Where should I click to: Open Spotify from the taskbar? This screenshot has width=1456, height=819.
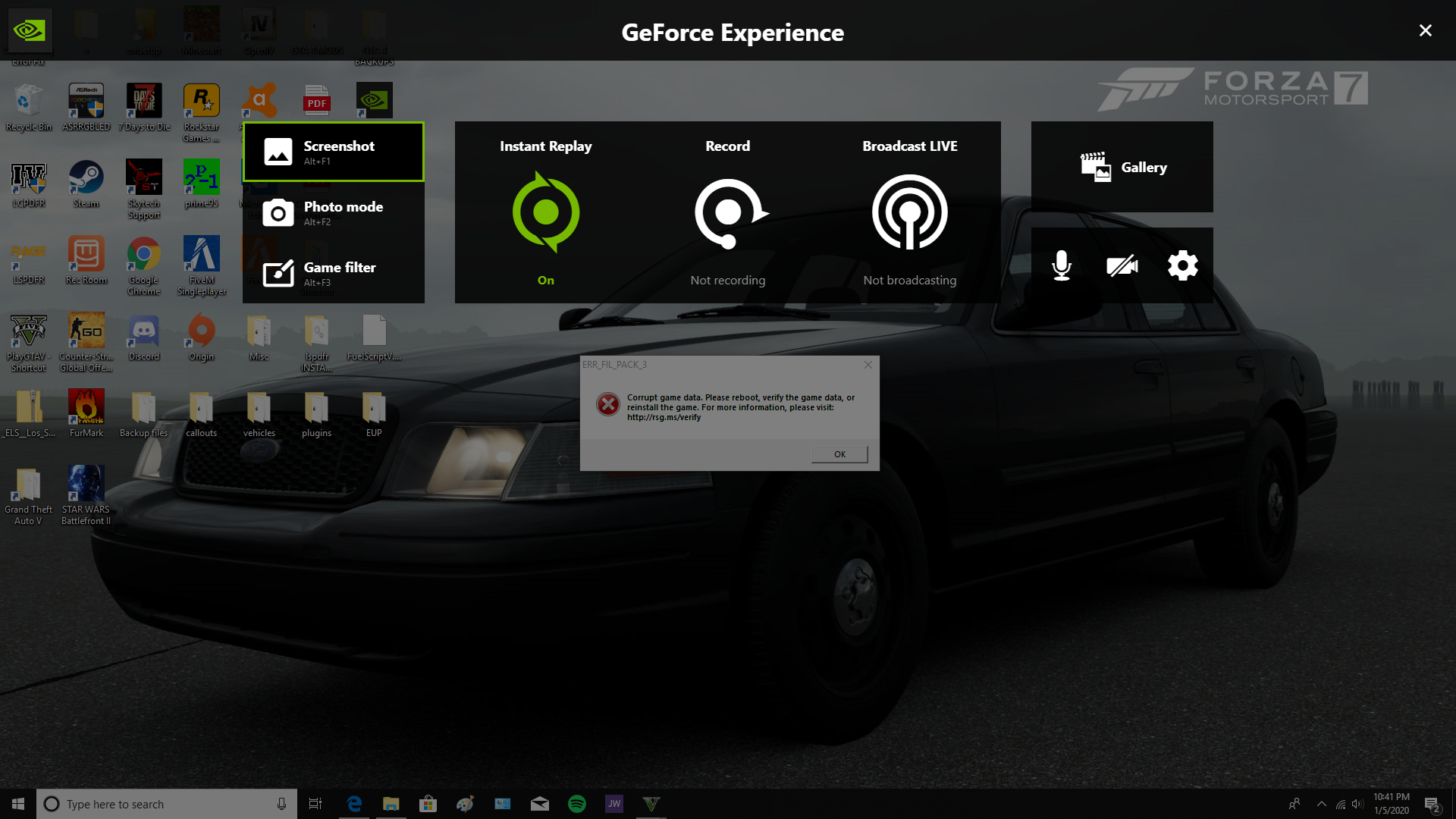[577, 804]
